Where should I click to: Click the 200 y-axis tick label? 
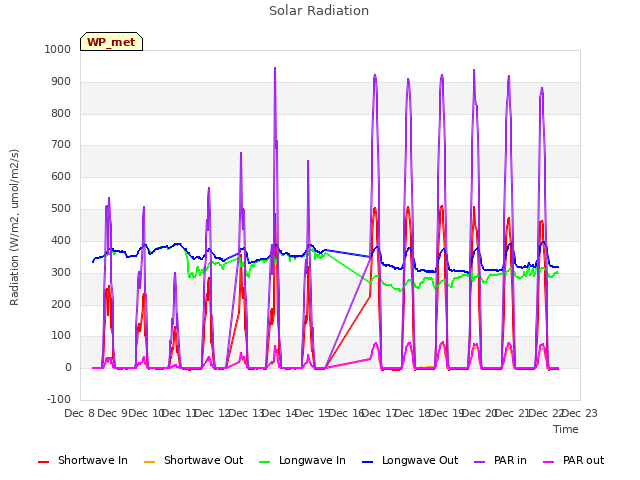pos(61,304)
